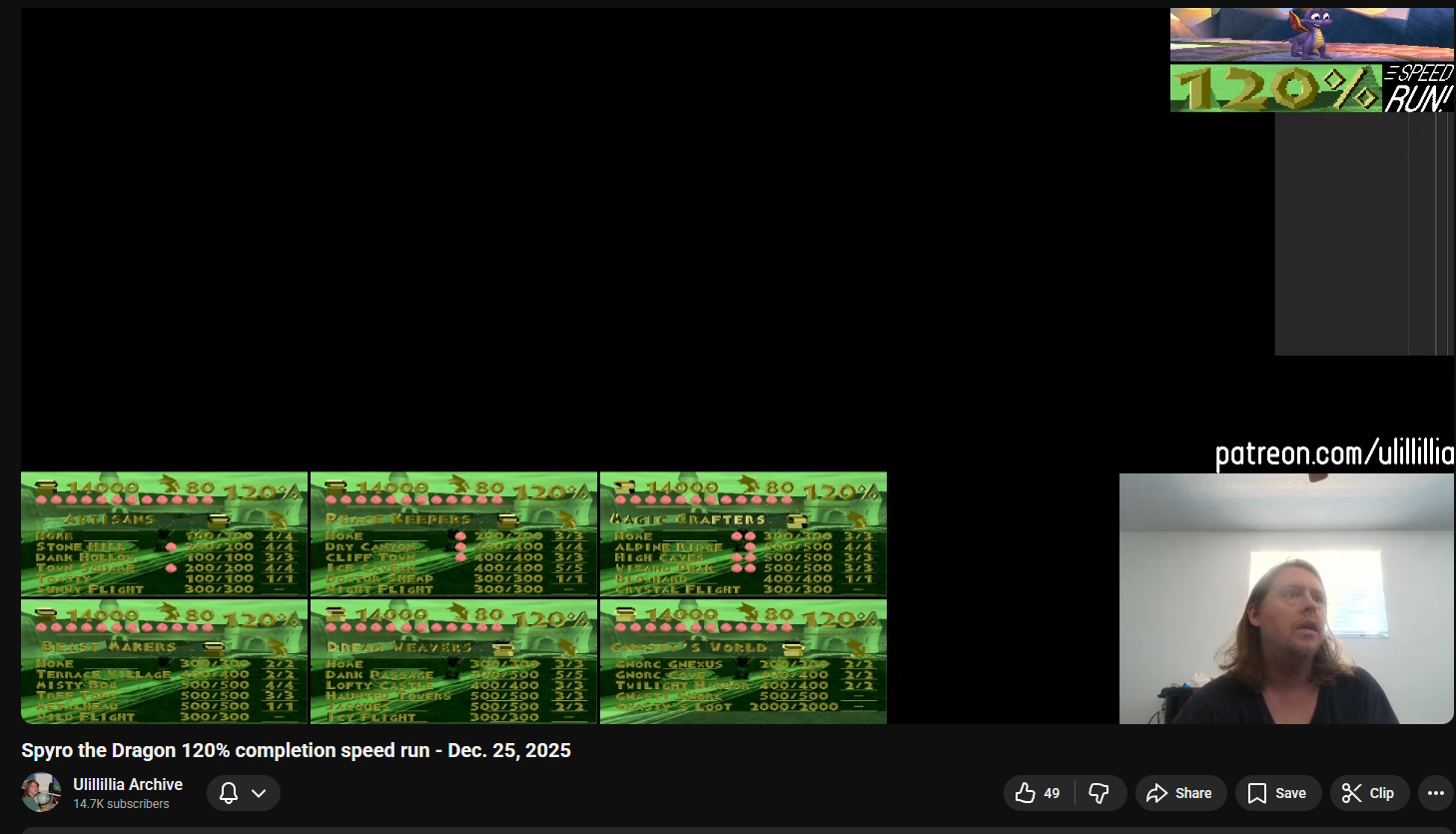Open the notification bell dropdown
Image resolution: width=1456 pixels, height=834 pixels.
pyautogui.click(x=244, y=793)
